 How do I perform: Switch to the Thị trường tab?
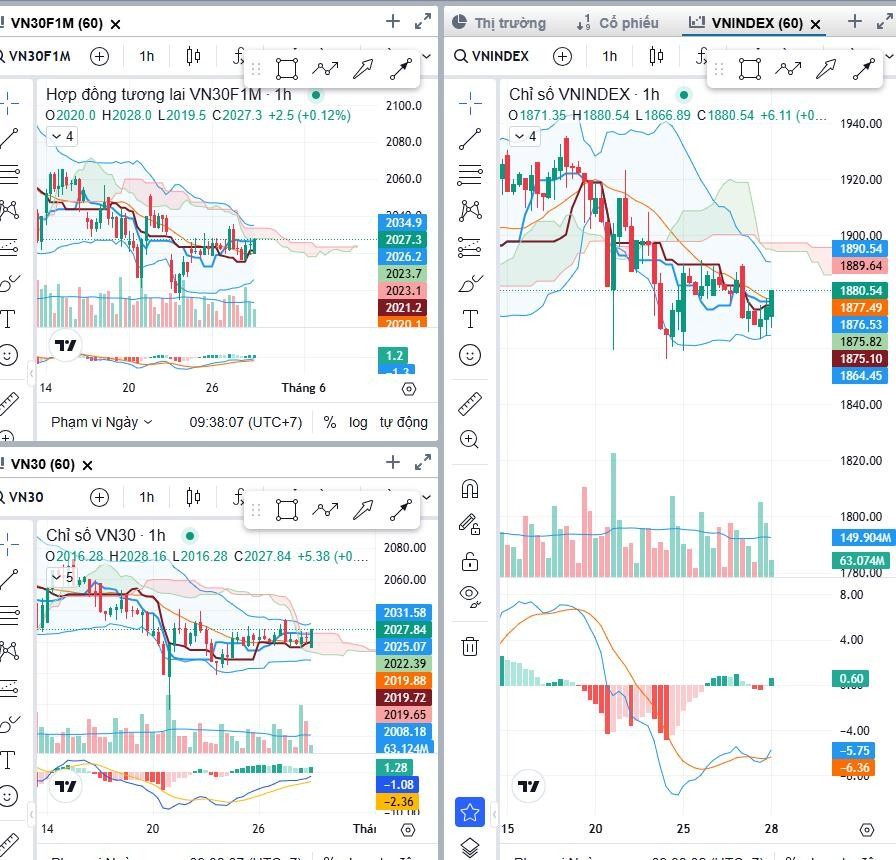(x=499, y=23)
